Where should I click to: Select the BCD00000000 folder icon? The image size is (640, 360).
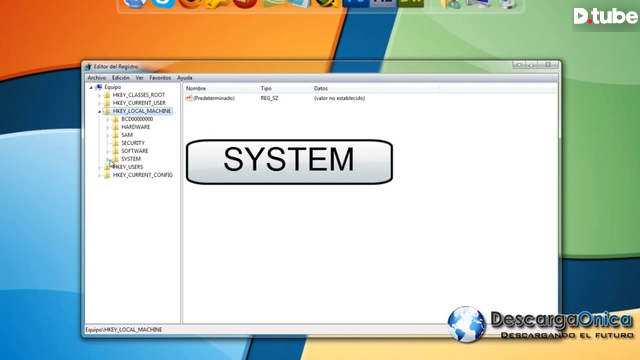116,119
